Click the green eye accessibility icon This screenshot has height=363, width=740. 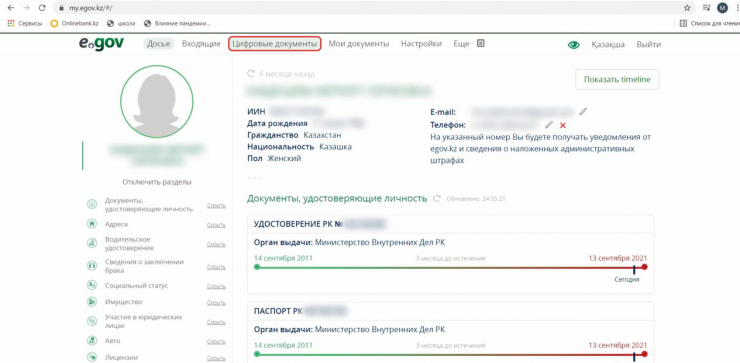pos(573,45)
